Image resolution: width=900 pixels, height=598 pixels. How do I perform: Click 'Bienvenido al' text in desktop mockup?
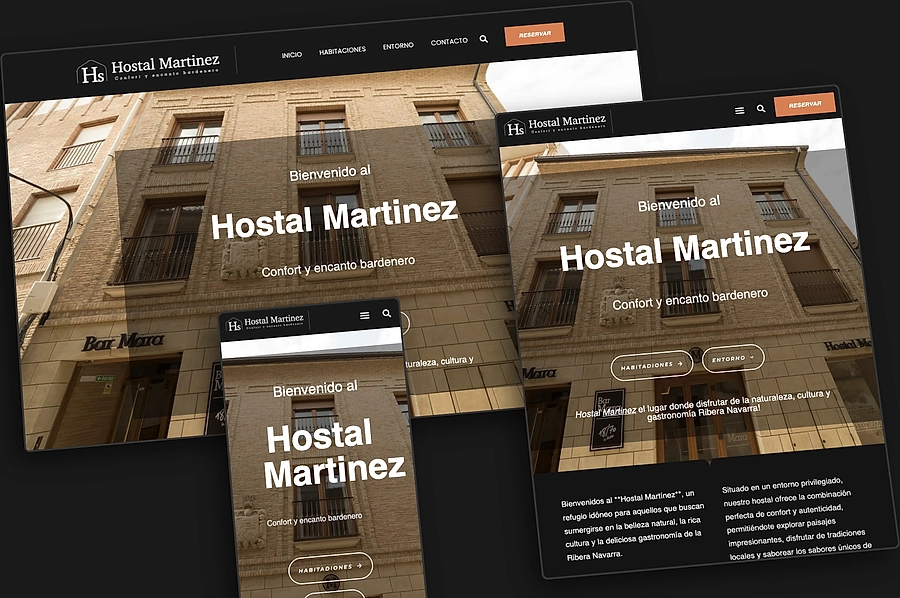330,173
